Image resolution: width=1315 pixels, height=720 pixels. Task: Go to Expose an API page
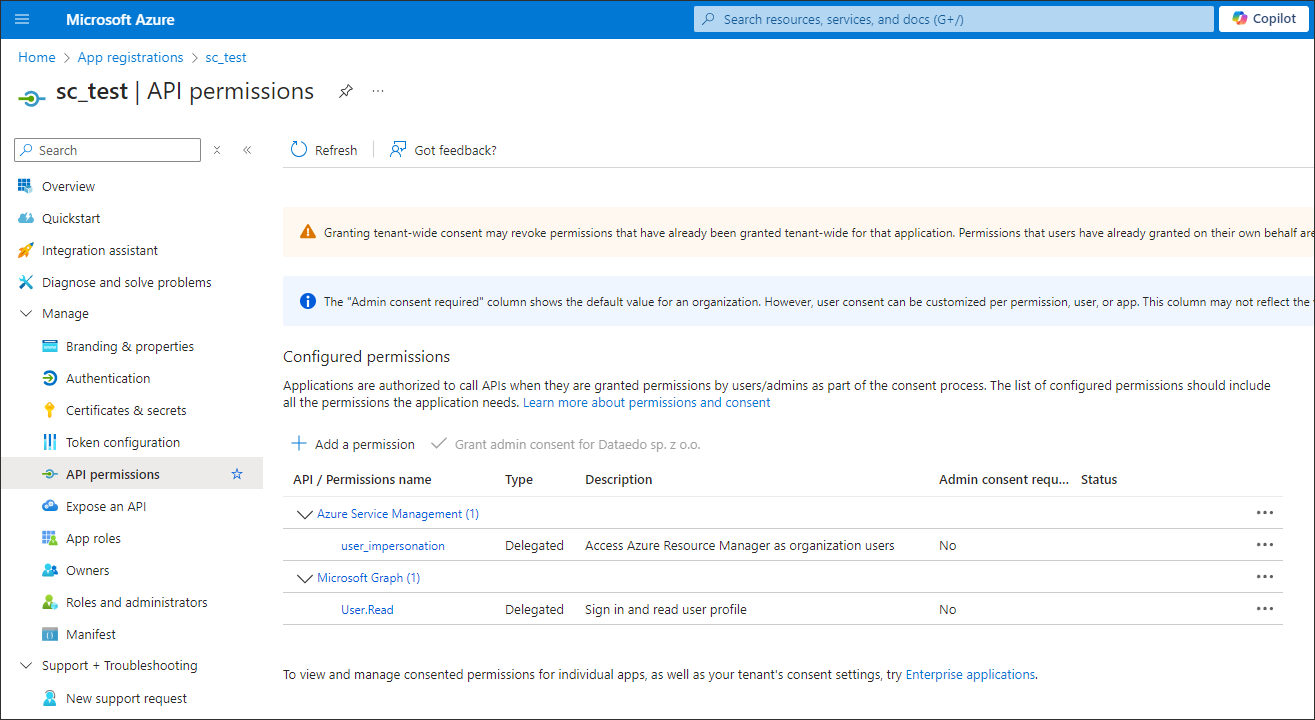pos(105,506)
